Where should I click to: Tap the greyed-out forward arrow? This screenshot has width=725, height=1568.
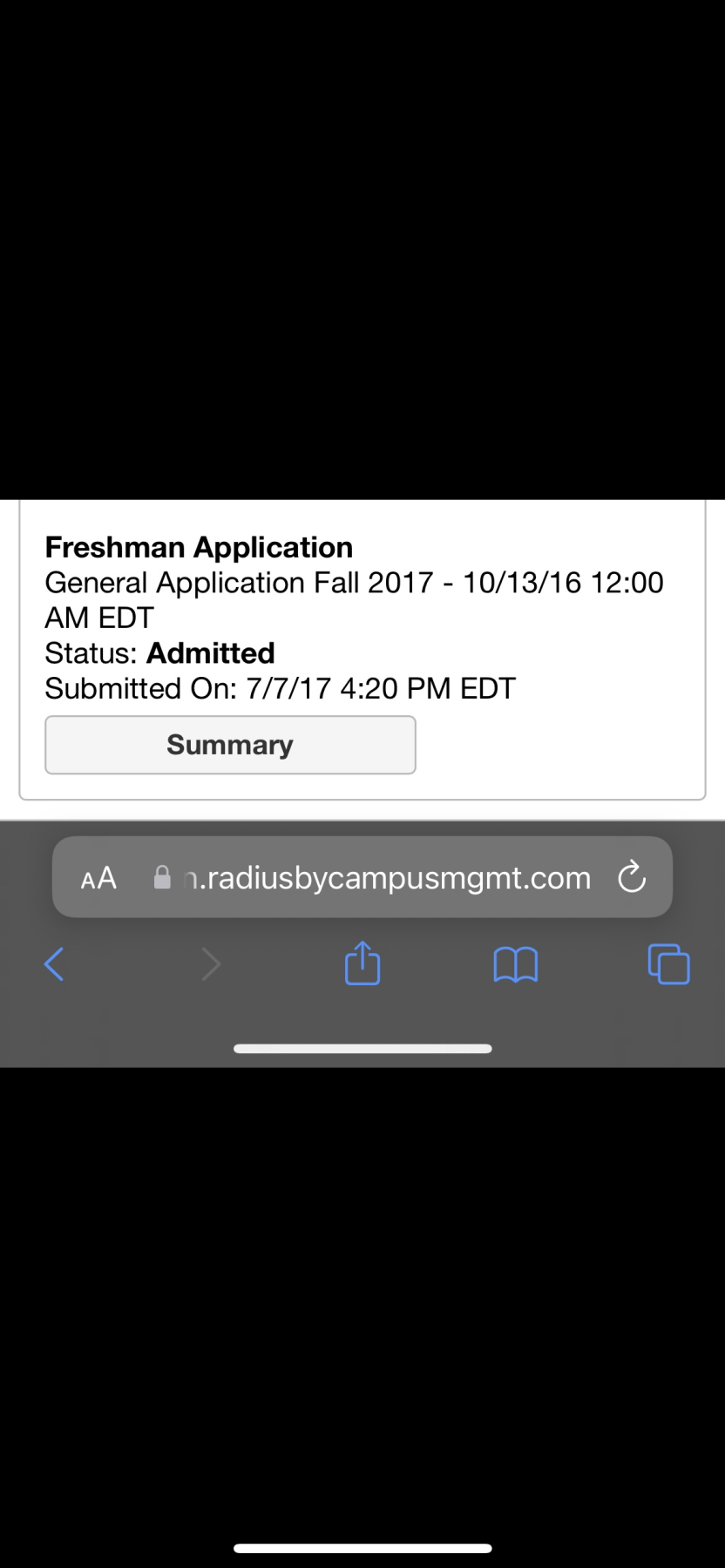(211, 964)
